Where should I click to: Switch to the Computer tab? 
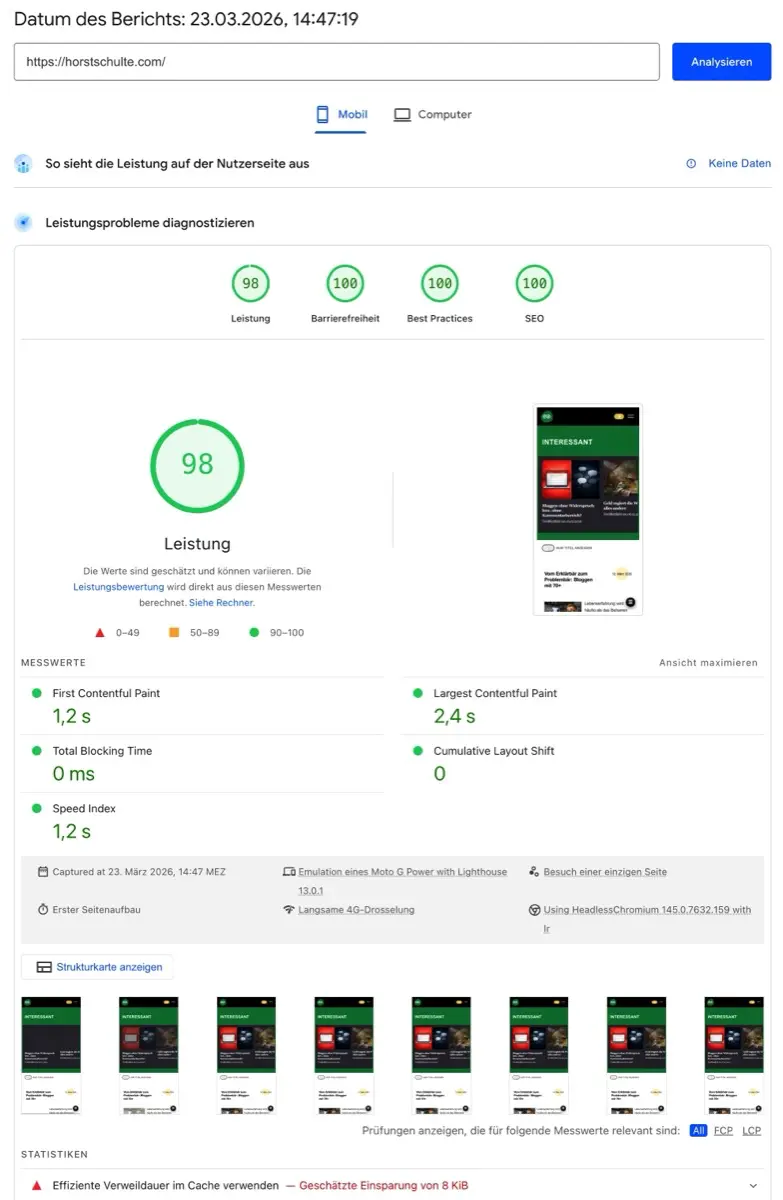coord(432,115)
